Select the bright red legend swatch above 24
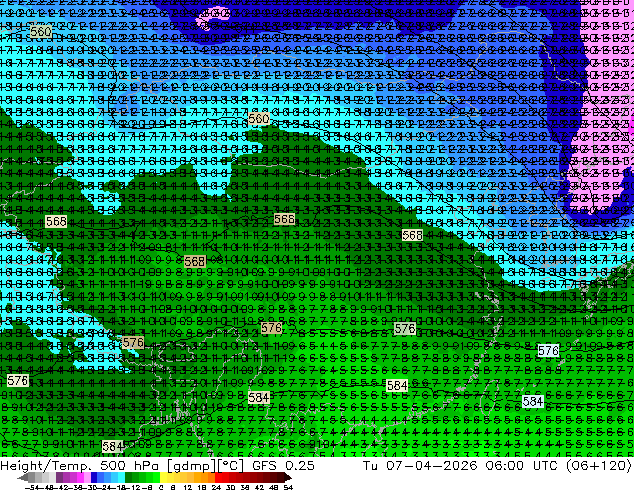The image size is (634, 490). click(x=218, y=477)
